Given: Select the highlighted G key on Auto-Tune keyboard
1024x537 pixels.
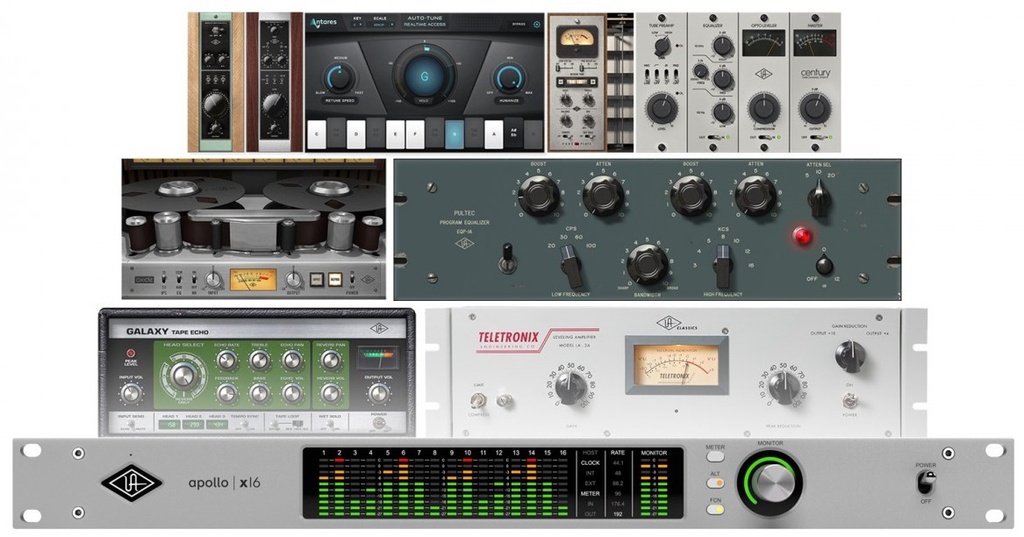Looking at the screenshot, I should click(x=455, y=135).
